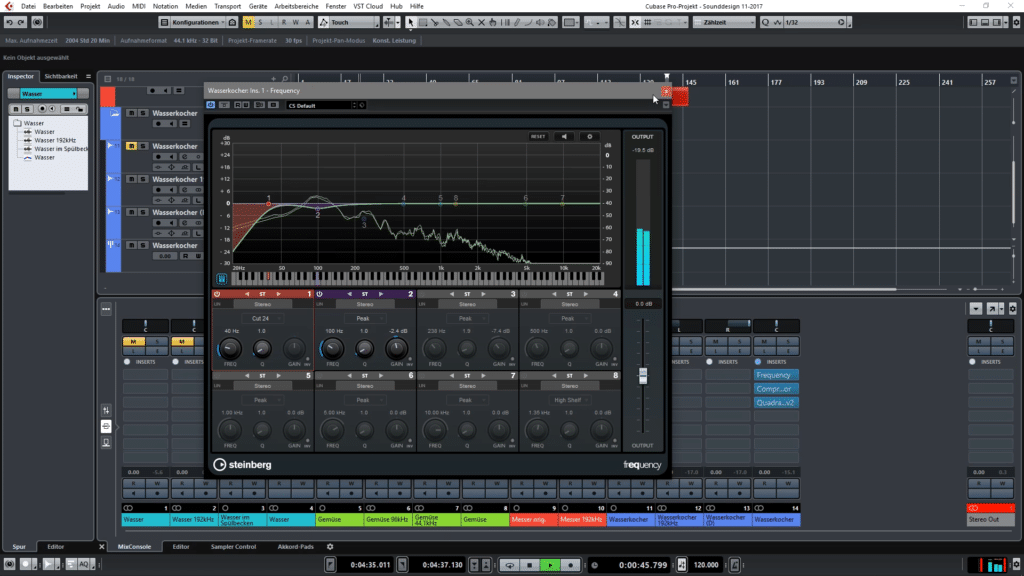
Task: Collapse the Wasser folder in visibility tree
Action: click(x=18, y=123)
